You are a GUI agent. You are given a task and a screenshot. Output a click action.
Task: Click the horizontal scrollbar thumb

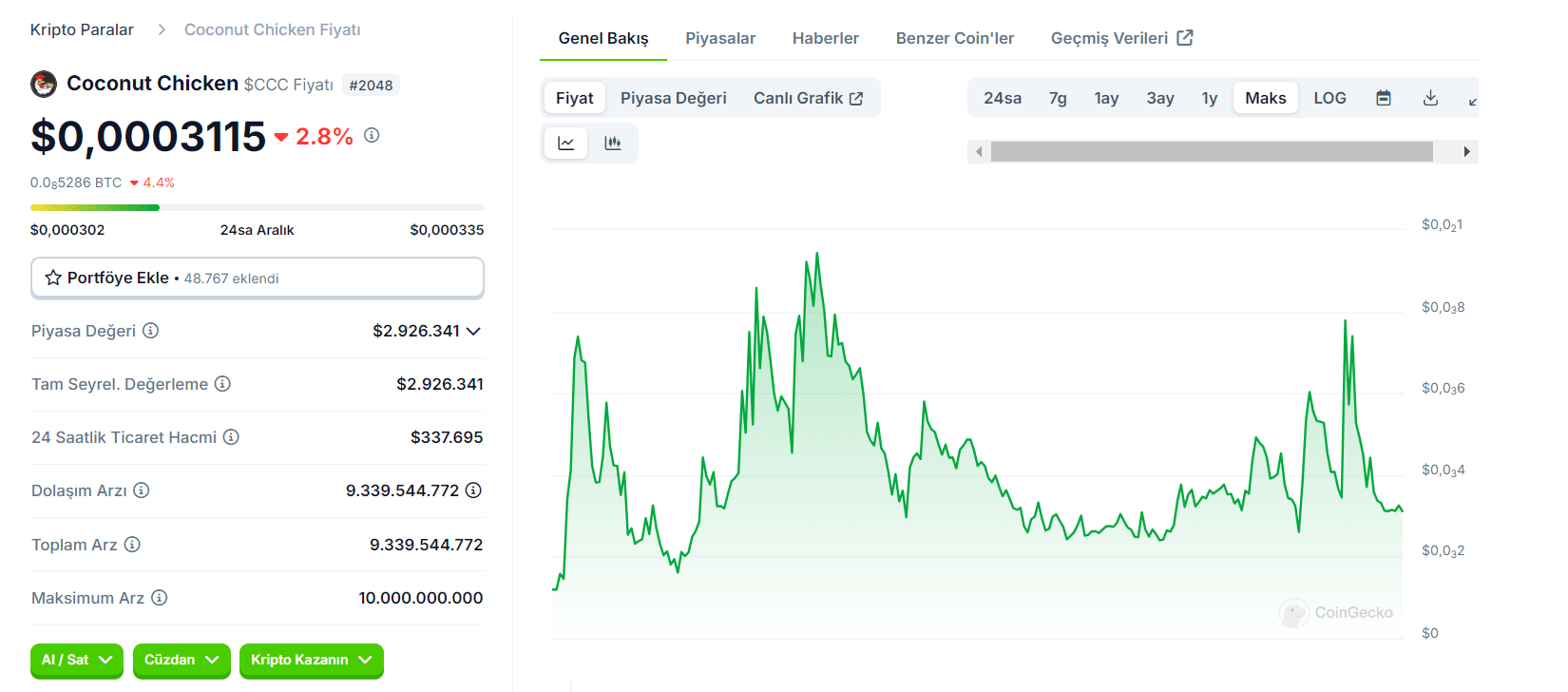pyautogui.click(x=1212, y=152)
